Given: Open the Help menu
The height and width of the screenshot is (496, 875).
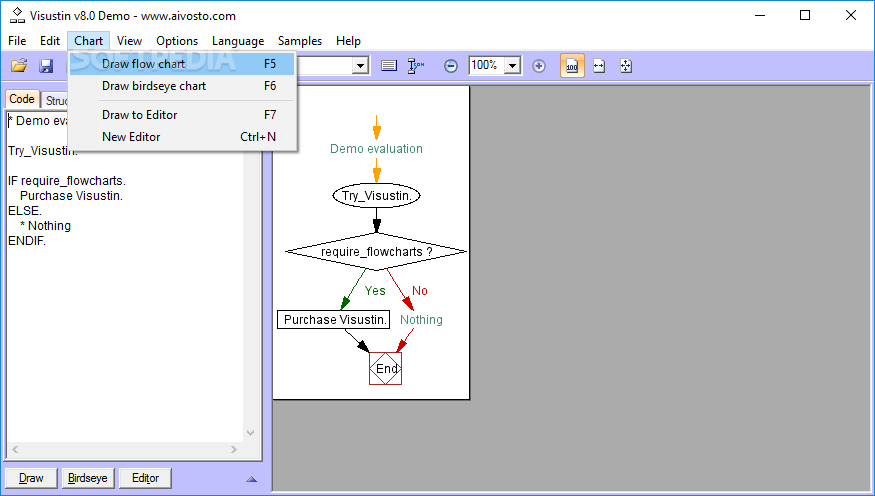Looking at the screenshot, I should [348, 41].
